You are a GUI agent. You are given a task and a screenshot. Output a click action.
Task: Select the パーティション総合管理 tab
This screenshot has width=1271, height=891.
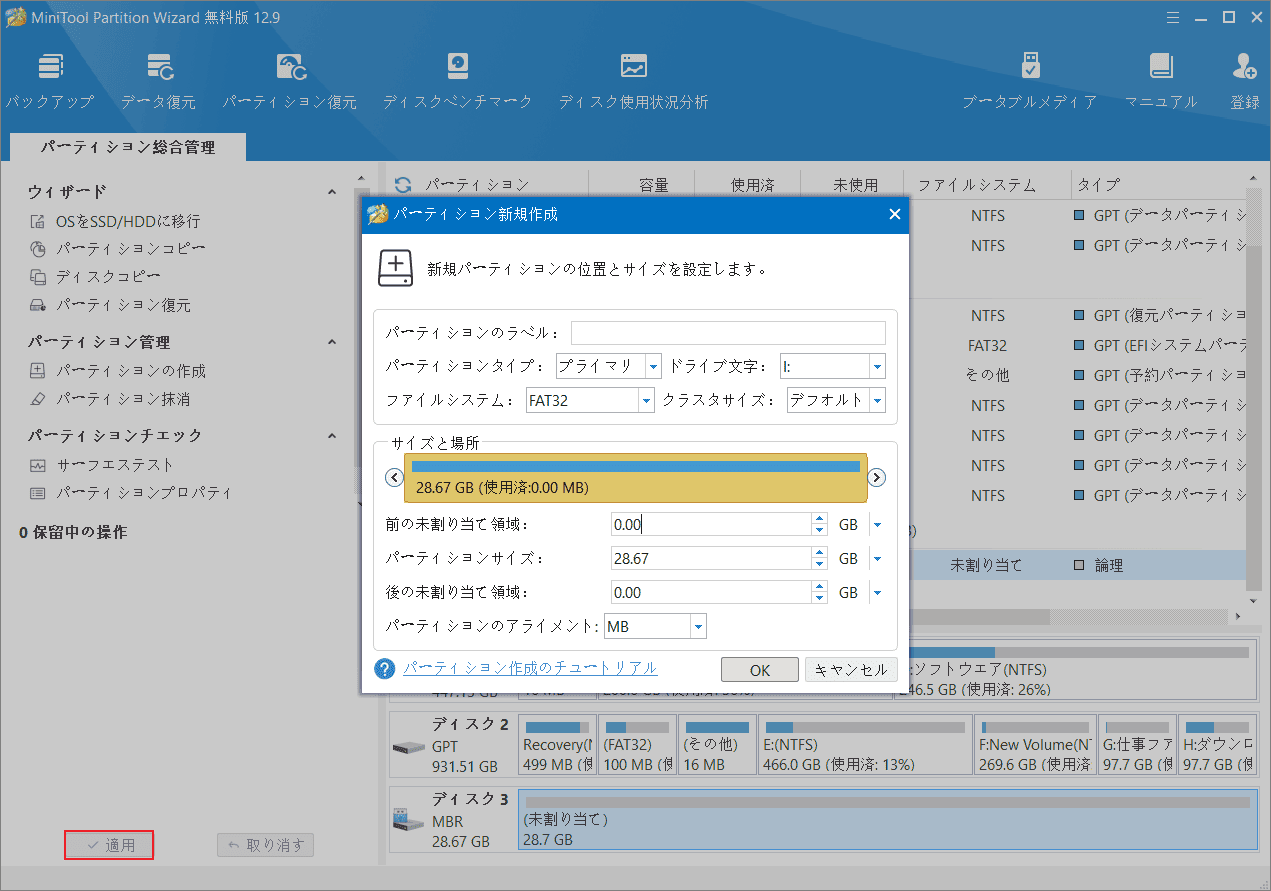(128, 147)
